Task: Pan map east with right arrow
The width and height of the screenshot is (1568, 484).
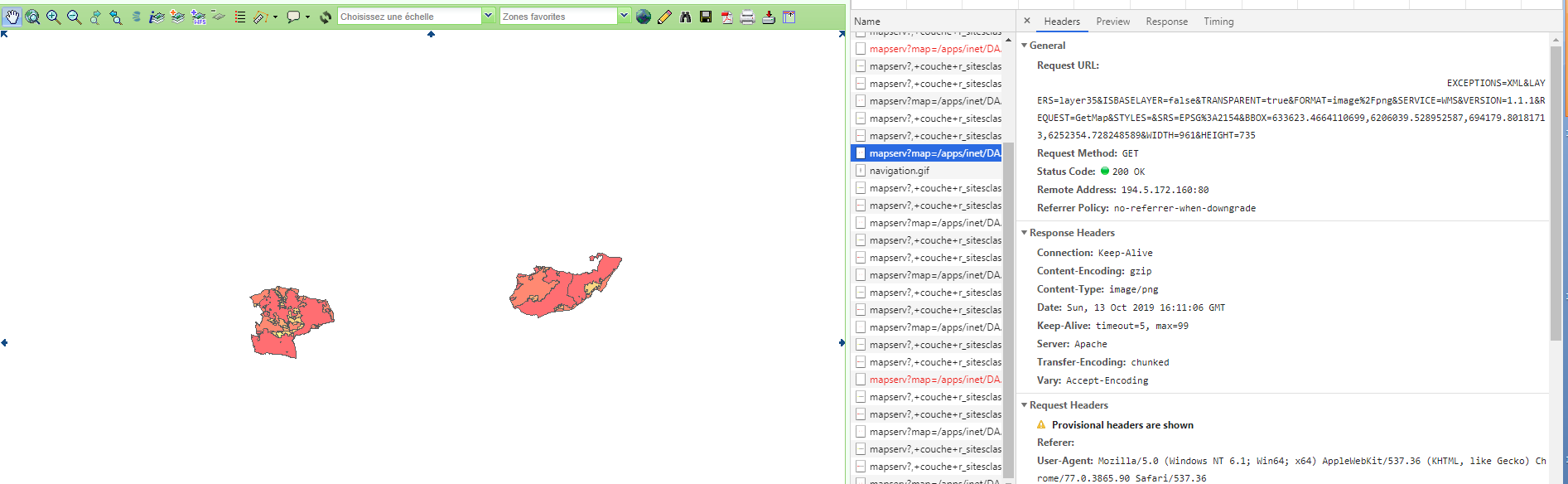Action: point(842,342)
